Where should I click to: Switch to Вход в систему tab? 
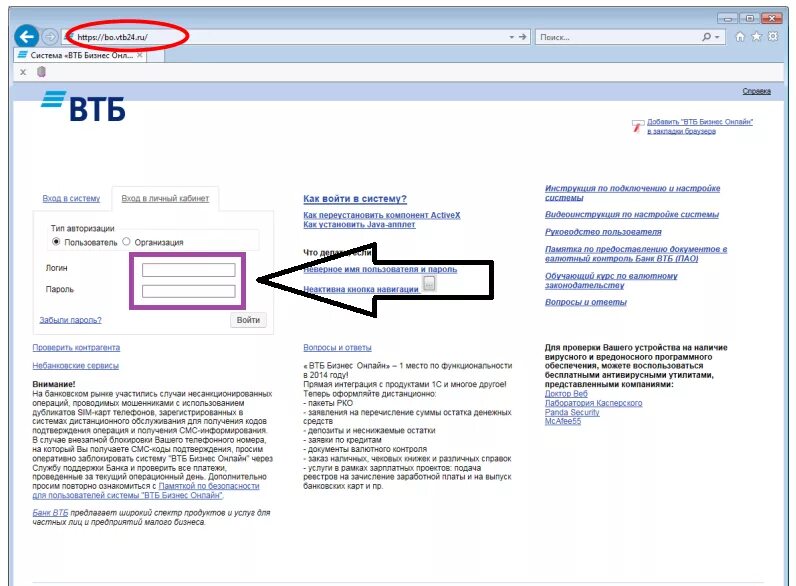[x=71, y=199]
